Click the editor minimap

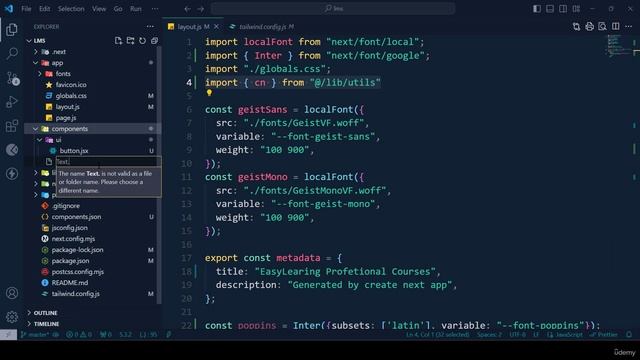point(619,46)
